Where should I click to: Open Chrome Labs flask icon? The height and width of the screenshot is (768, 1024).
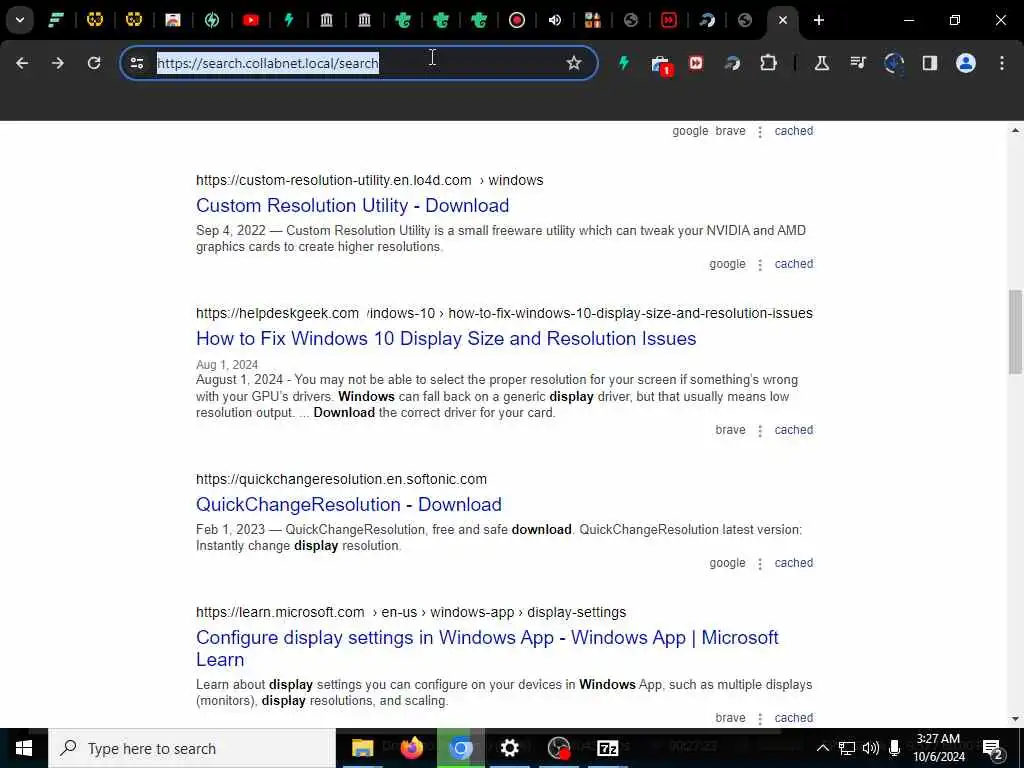tap(822, 63)
